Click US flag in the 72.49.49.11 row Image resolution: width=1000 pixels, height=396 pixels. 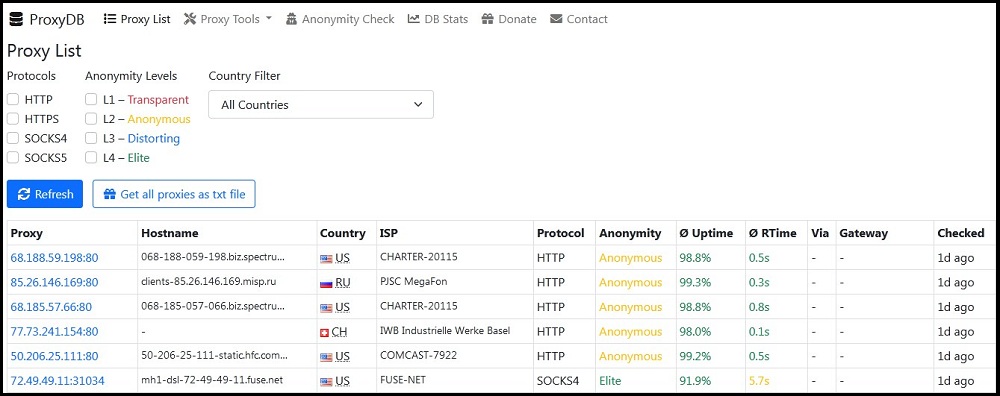click(327, 381)
